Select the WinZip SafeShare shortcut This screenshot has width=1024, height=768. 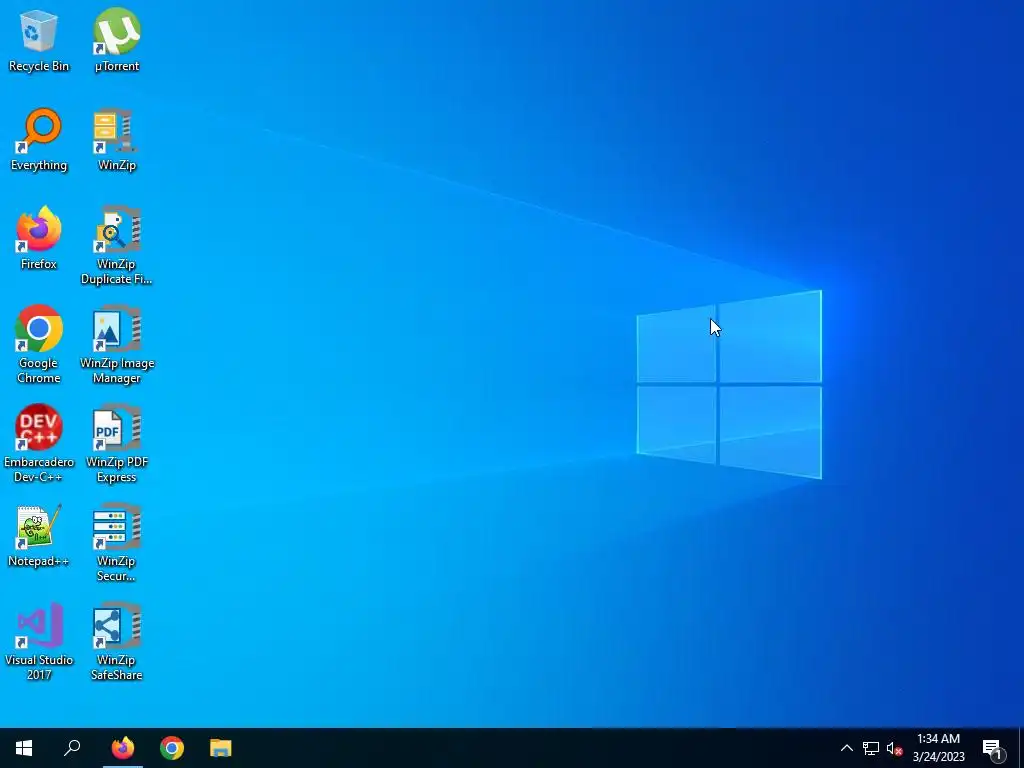point(117,642)
